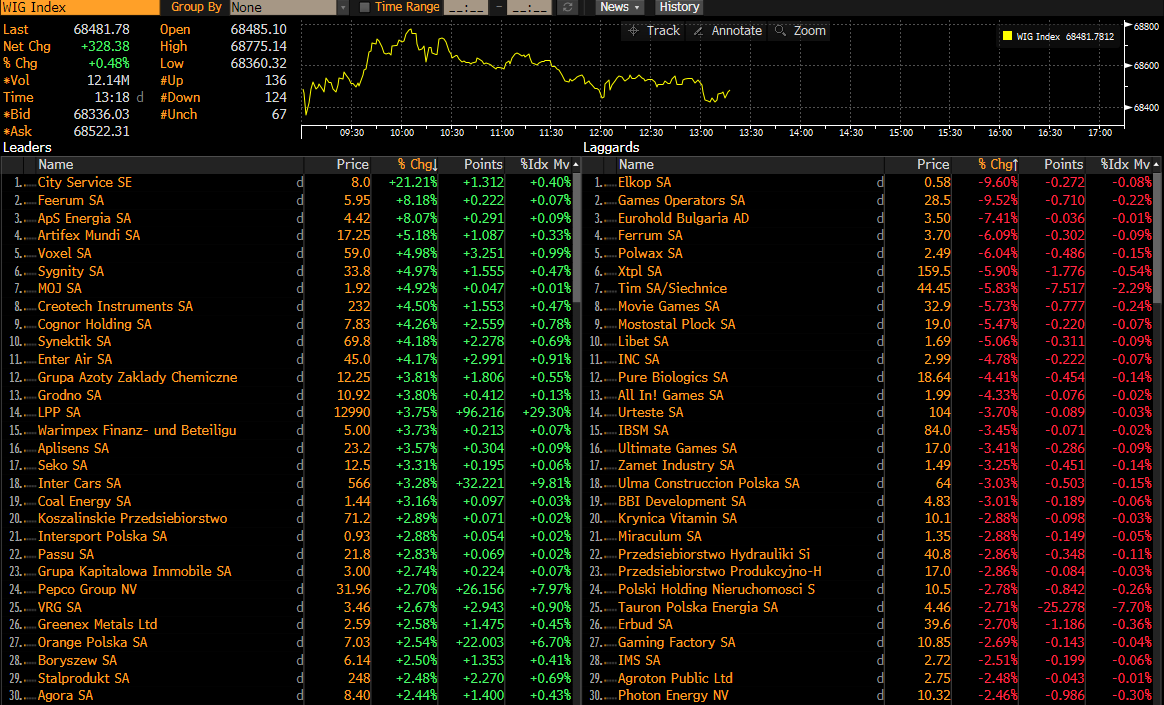Viewport: 1164px width, 705px height.
Task: Click the refresh icon beside Time Range
Action: (x=567, y=7)
